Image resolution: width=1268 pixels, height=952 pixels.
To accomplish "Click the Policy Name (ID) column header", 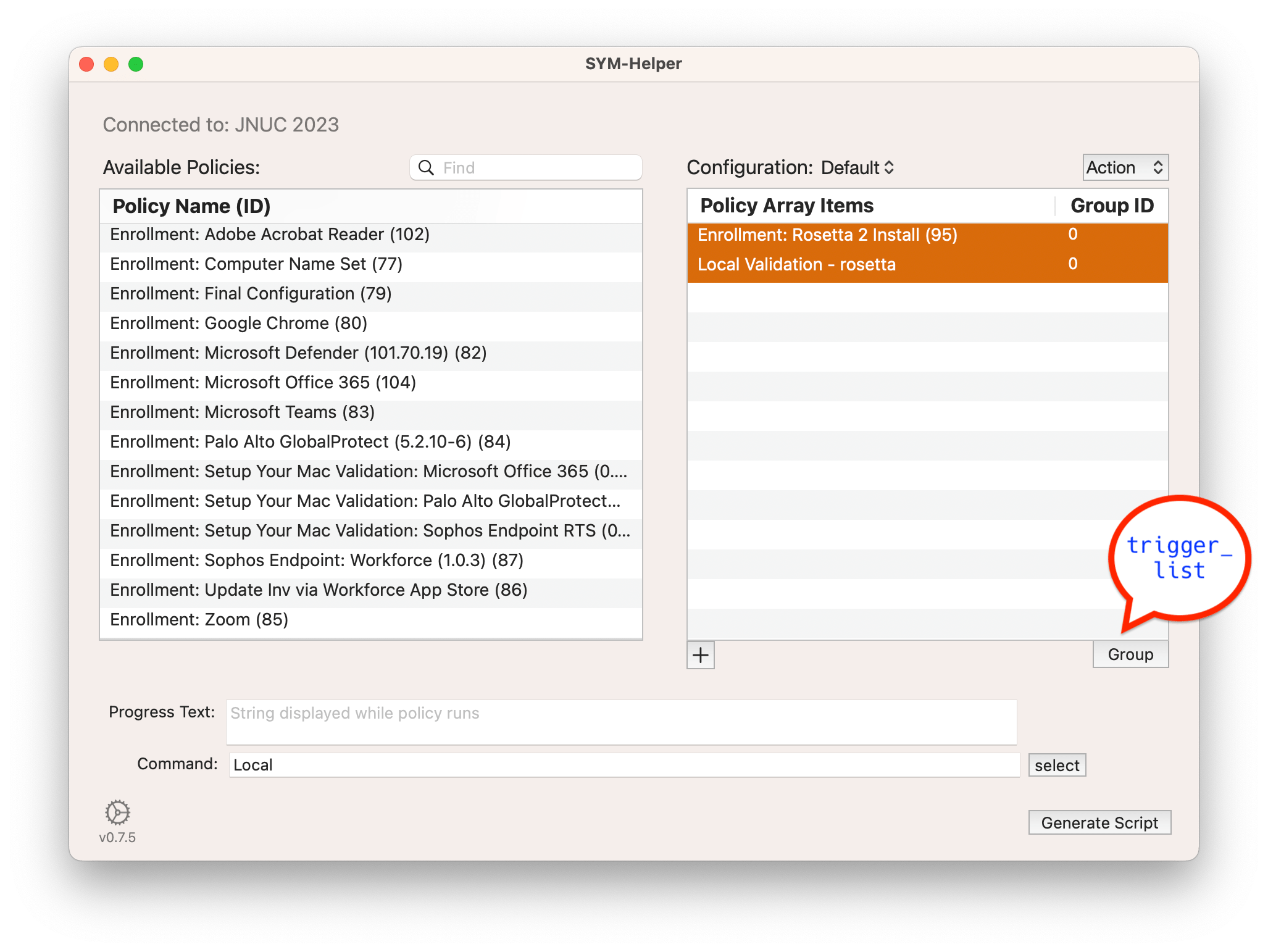I will click(x=191, y=206).
